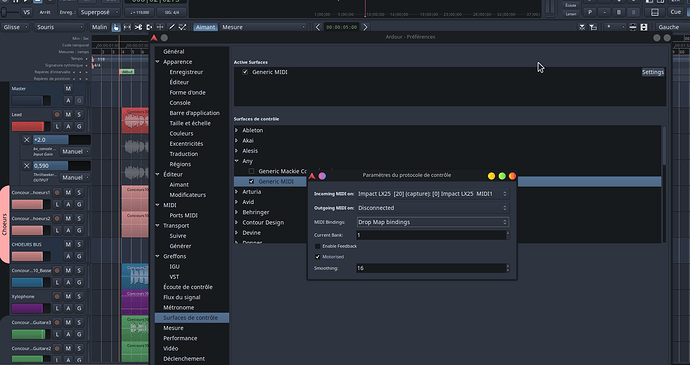Click the G group button on Lead track

click(79, 126)
